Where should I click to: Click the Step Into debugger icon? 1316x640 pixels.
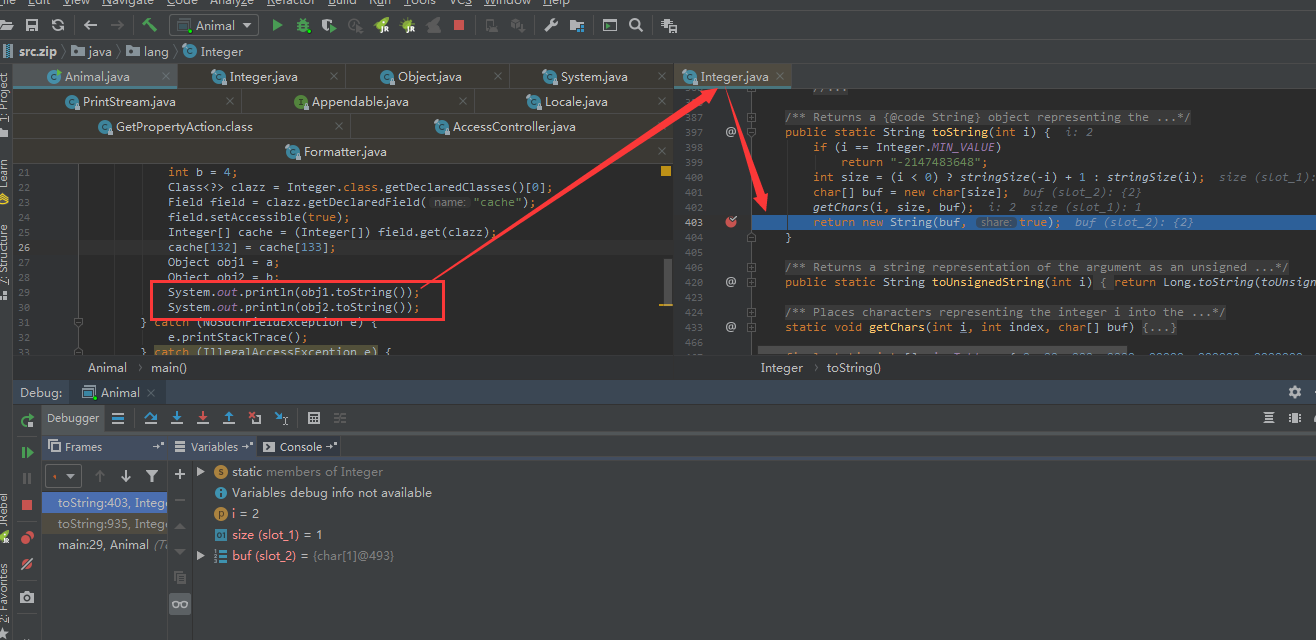pos(177,418)
